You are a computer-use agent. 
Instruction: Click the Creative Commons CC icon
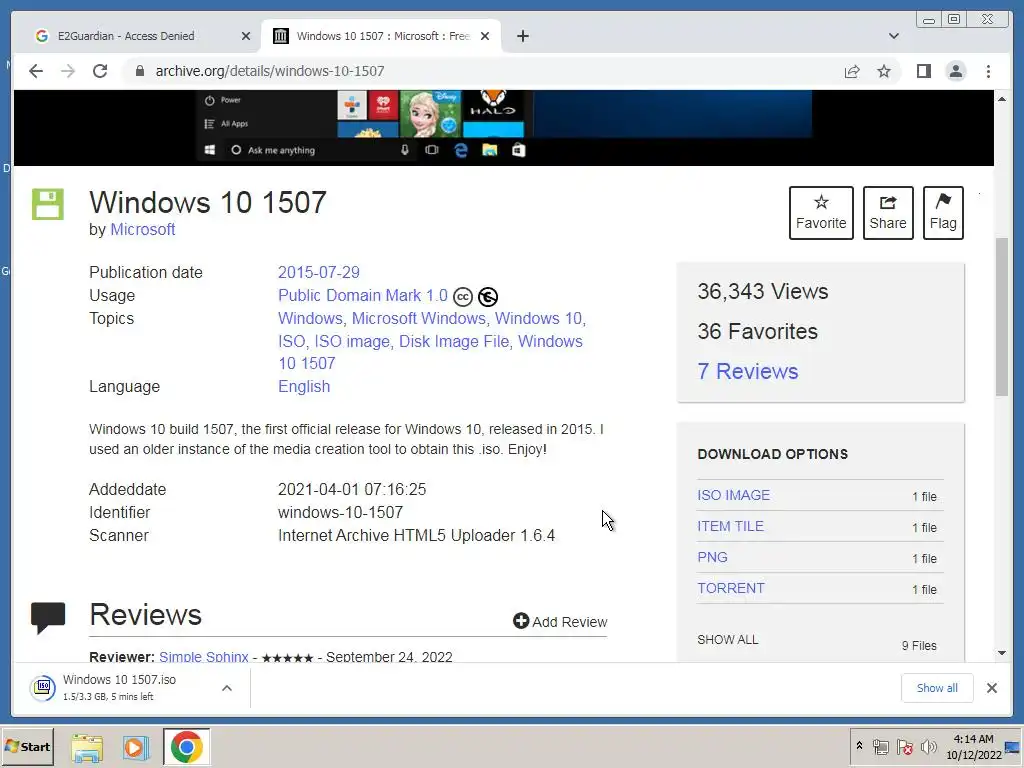click(x=462, y=297)
